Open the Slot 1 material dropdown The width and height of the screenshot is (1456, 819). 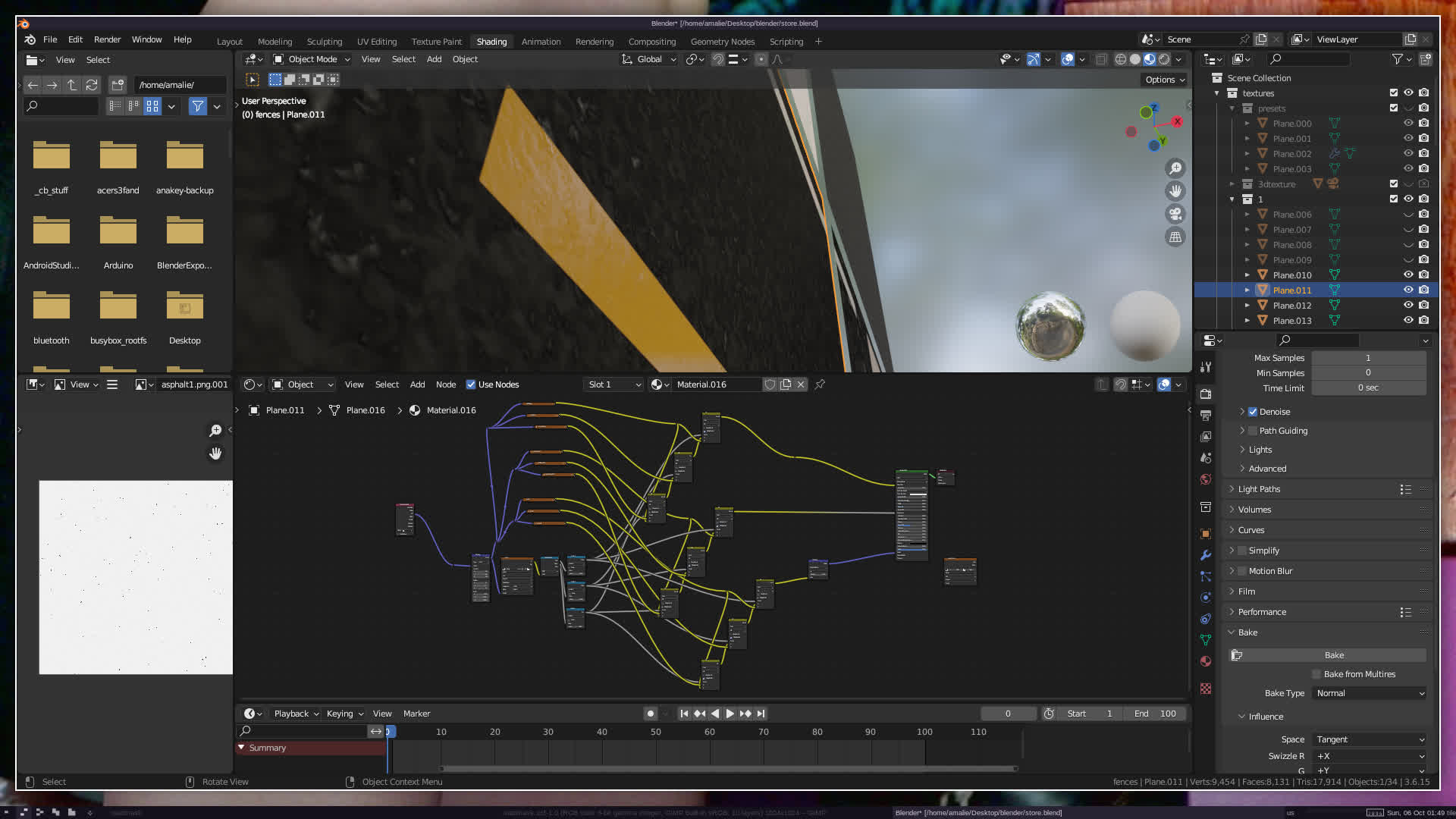click(x=613, y=384)
